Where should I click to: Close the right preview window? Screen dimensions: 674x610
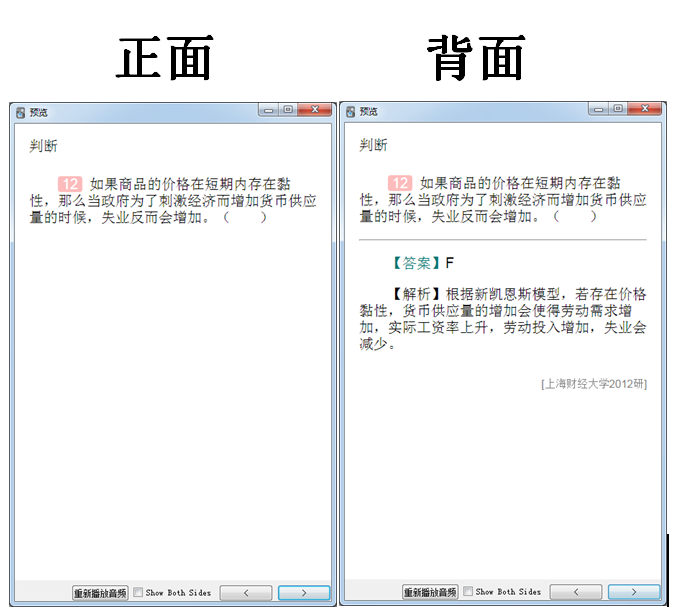[645, 109]
